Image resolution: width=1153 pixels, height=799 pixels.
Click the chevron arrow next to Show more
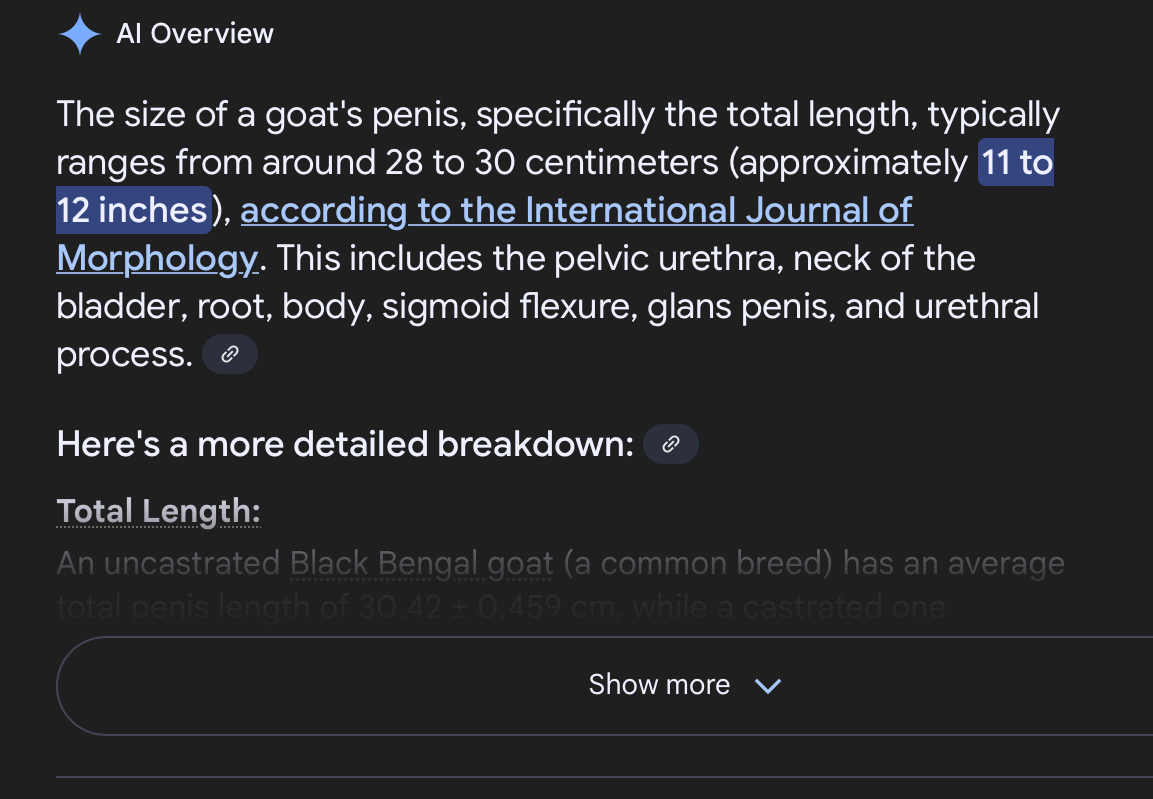pyautogui.click(x=768, y=686)
